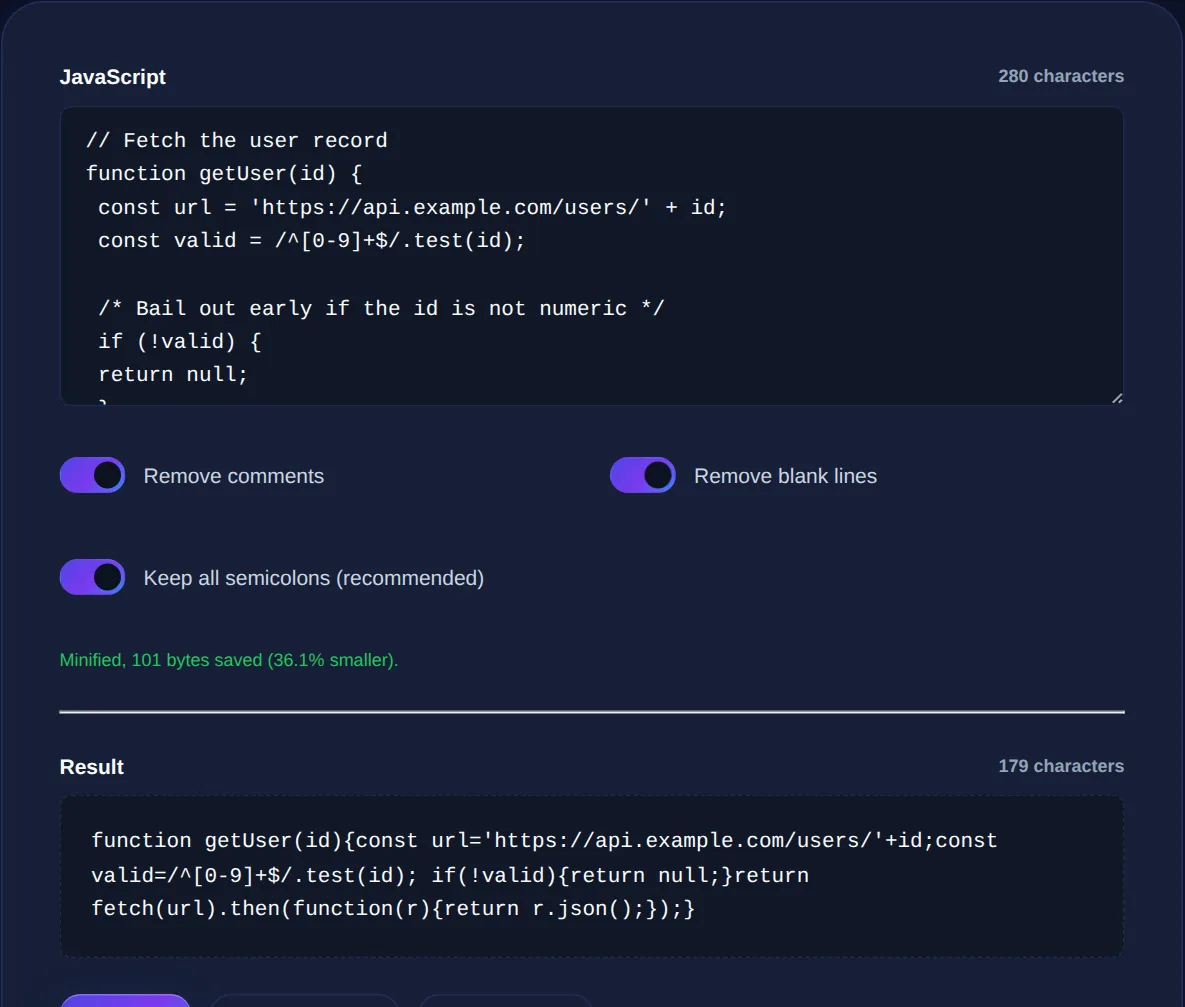
Task: Click the 'Bail out early' comment line
Action: click(x=381, y=308)
